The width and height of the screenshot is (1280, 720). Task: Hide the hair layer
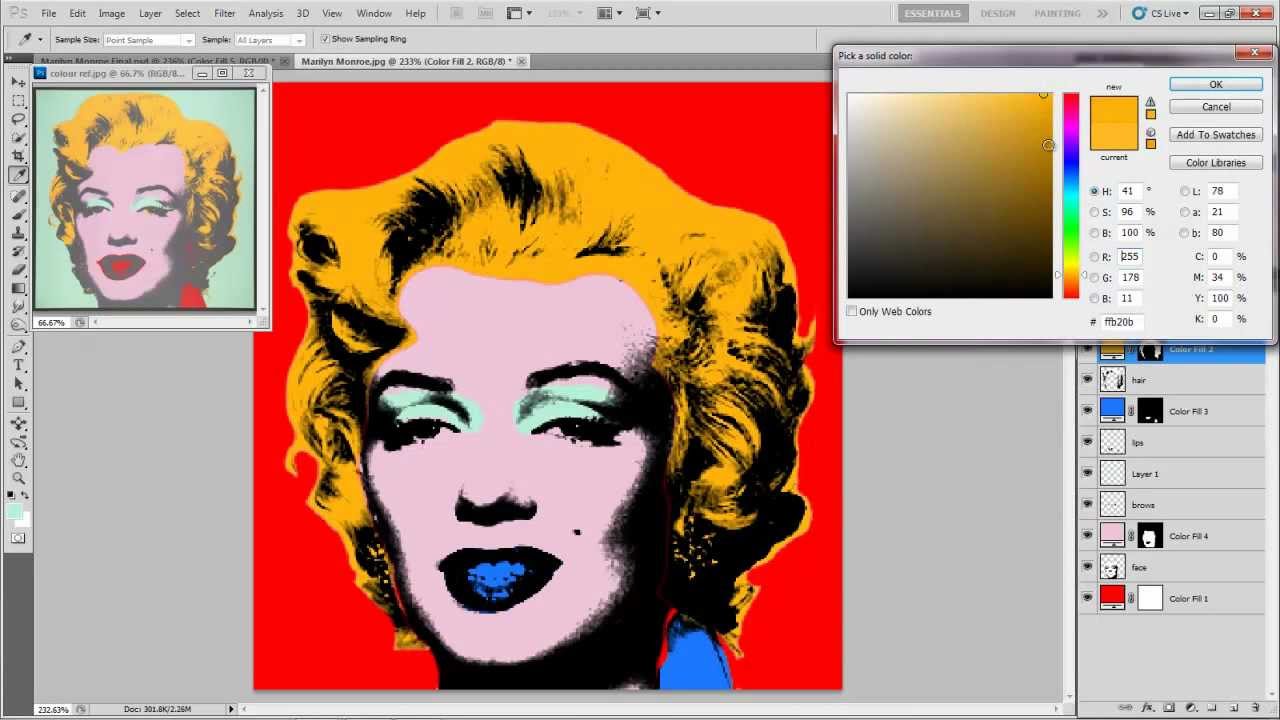coord(1087,380)
